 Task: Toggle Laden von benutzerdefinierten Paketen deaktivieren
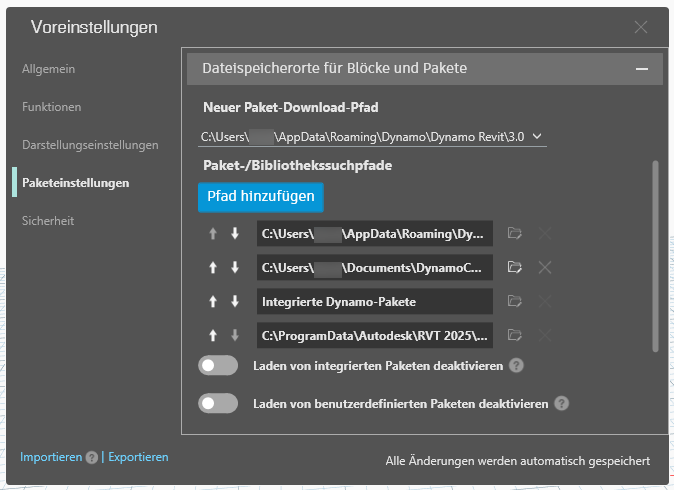[x=218, y=404]
